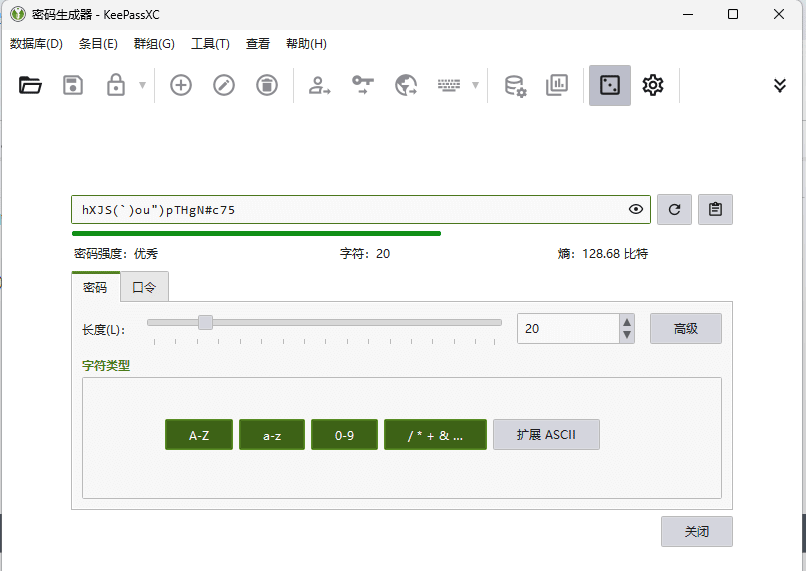807x571 pixels.
Task: Click the save database icon
Action: [73, 85]
